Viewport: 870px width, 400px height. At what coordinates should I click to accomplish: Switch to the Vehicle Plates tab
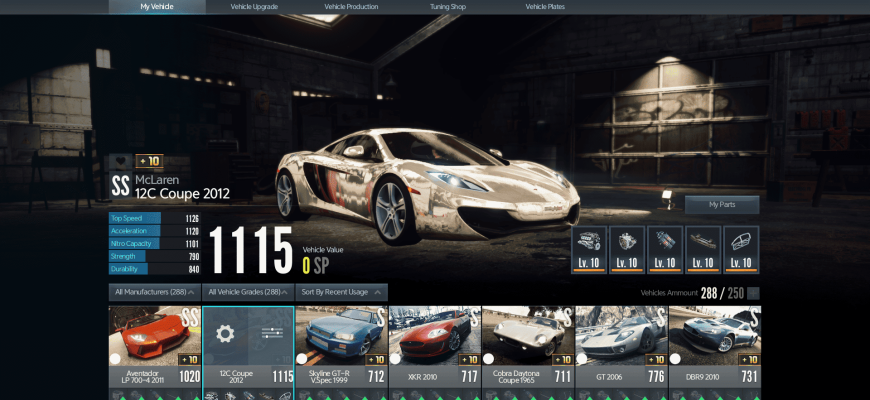coord(545,7)
